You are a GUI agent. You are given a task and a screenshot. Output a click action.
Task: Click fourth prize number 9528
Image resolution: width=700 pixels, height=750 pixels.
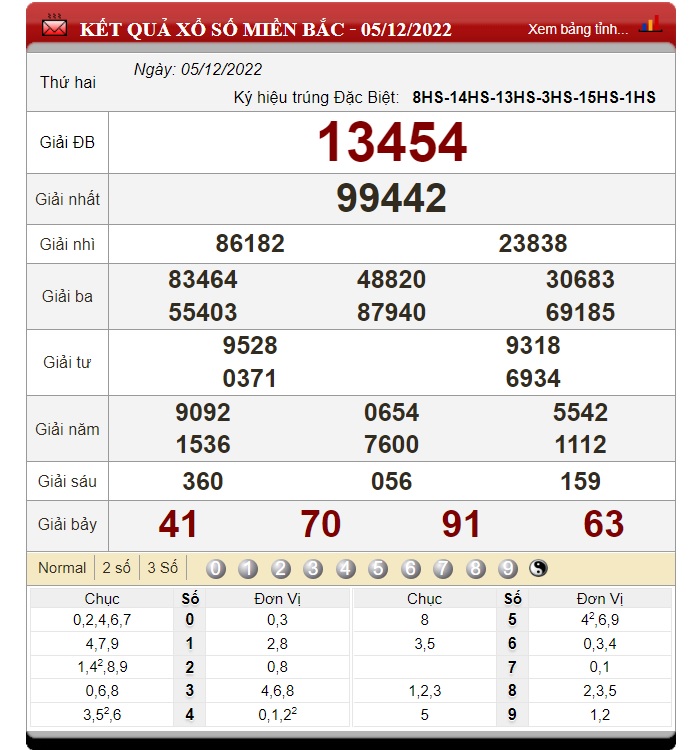point(250,345)
